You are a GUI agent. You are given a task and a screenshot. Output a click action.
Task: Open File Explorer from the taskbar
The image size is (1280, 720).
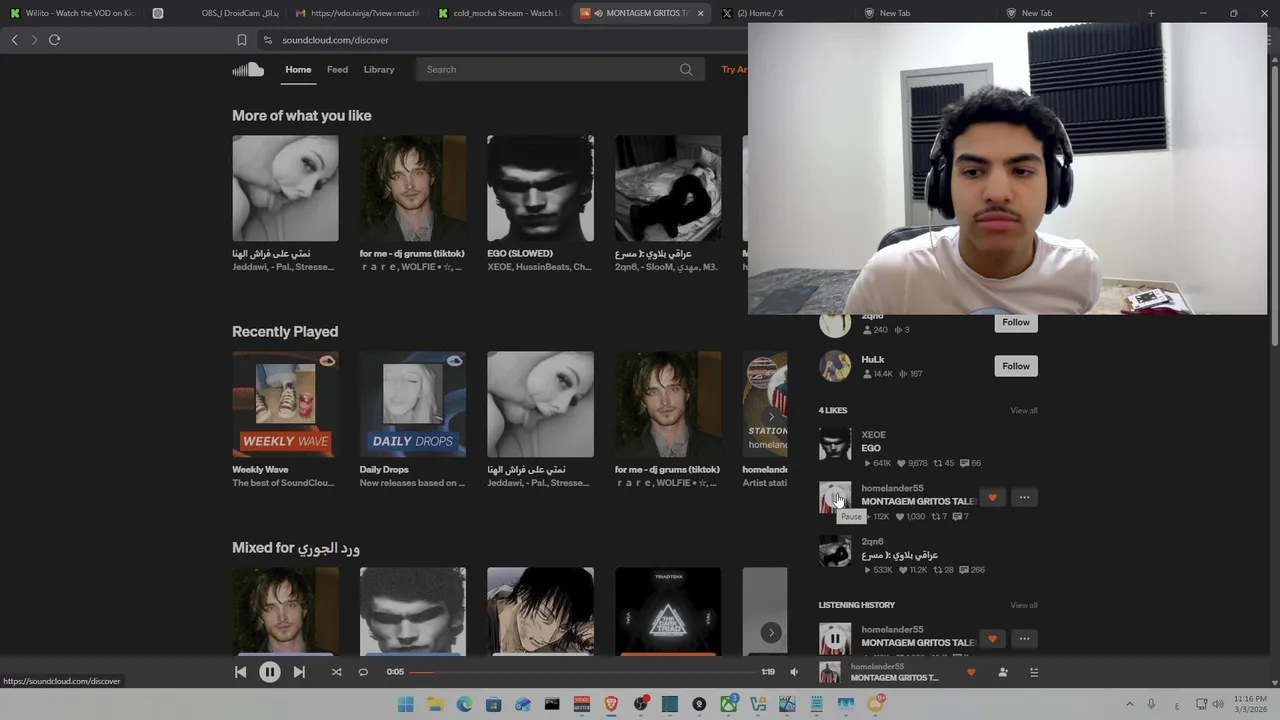point(435,704)
